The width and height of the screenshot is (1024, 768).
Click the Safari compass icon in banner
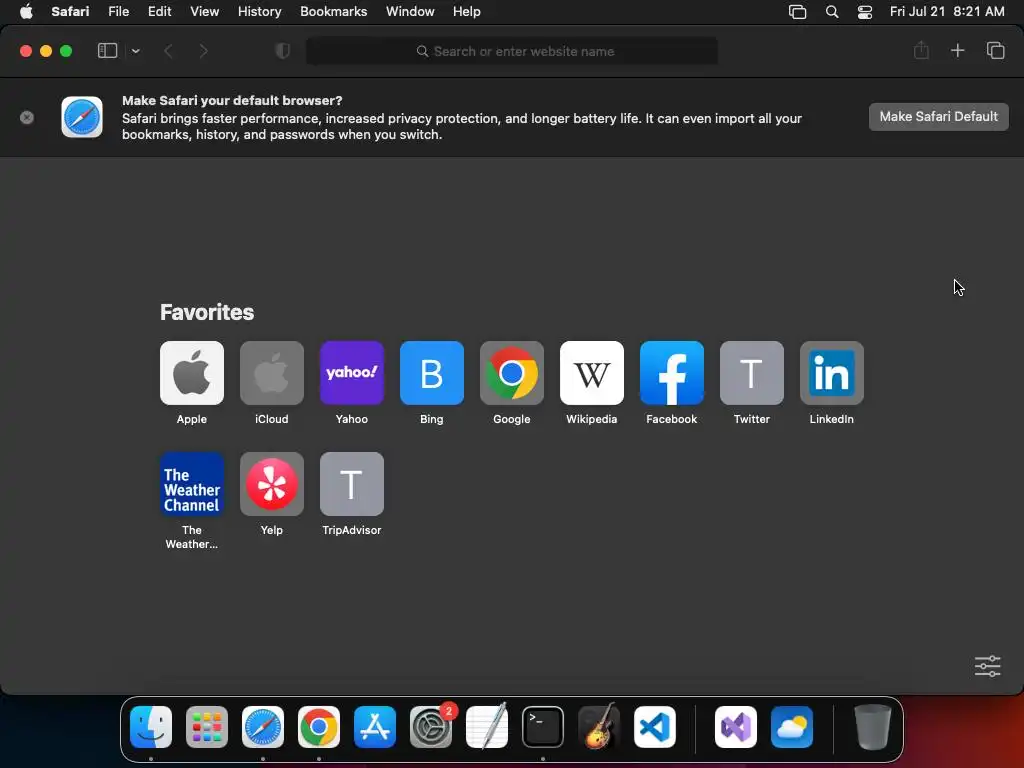coord(82,118)
